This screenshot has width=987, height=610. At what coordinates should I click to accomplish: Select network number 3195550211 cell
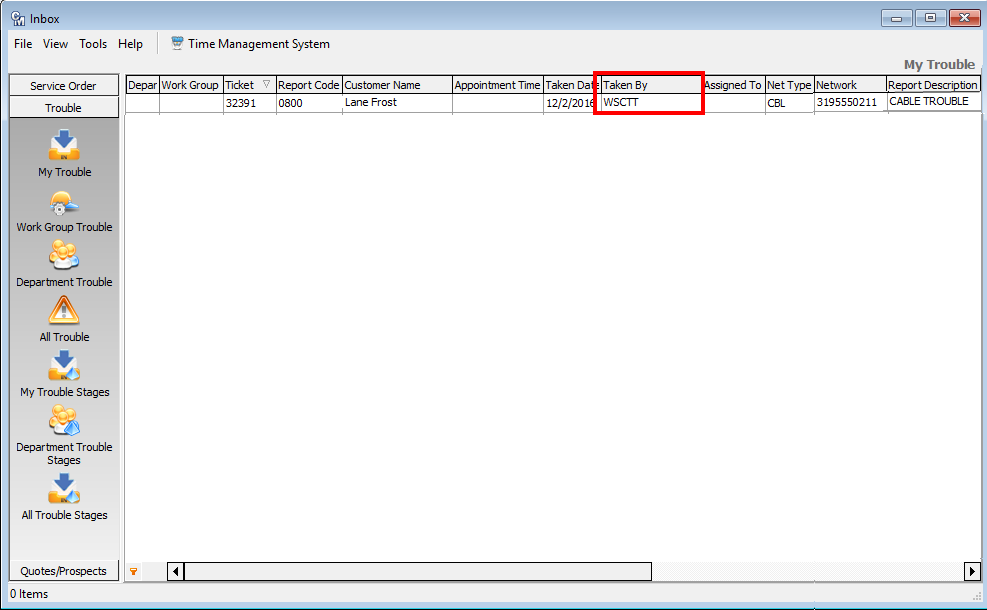(x=850, y=103)
